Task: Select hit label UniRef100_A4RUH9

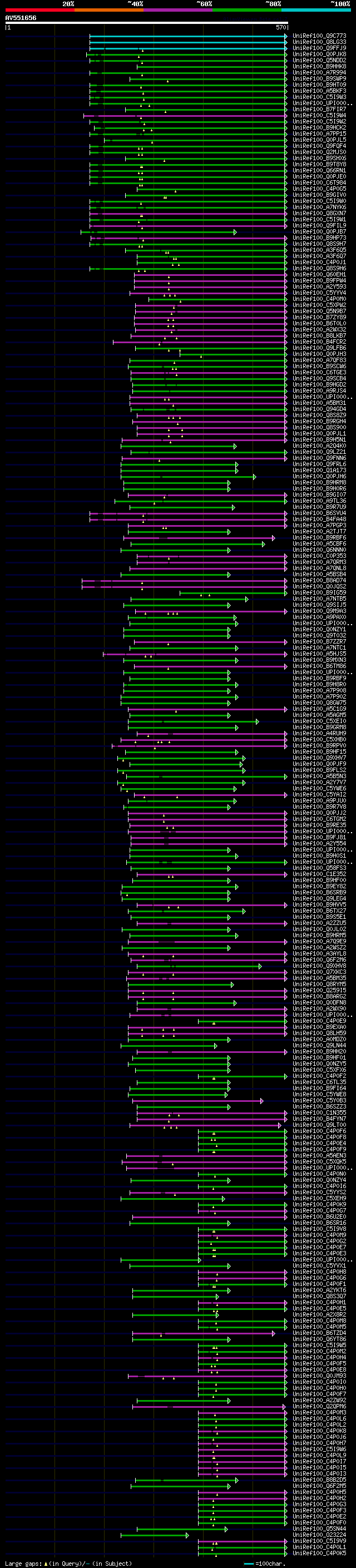Action: pyautogui.click(x=319, y=734)
